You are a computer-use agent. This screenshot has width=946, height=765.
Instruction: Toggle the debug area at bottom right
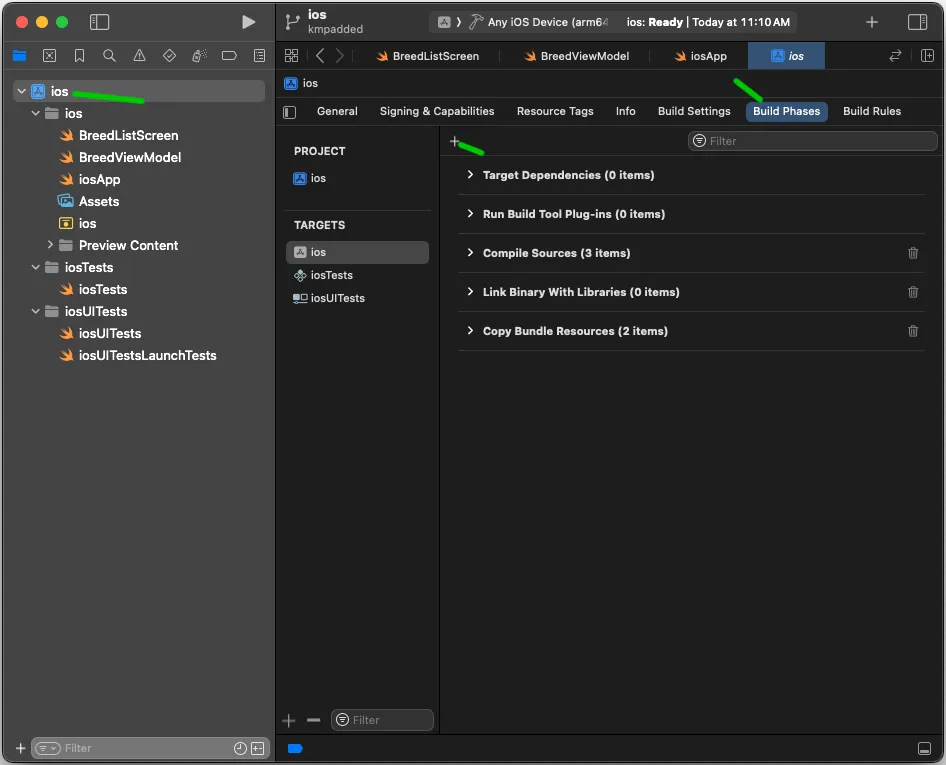[x=924, y=749]
